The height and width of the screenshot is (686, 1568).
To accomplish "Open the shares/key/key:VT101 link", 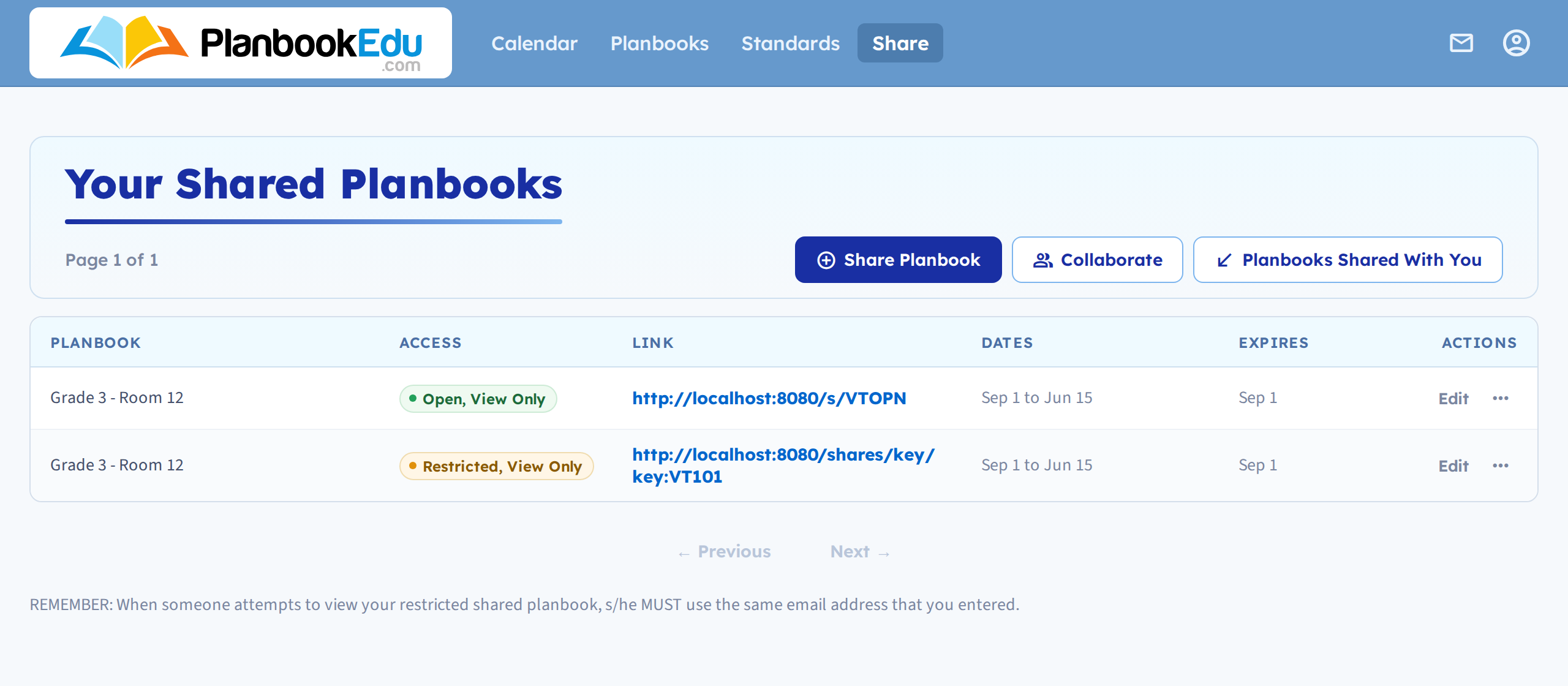I will coord(783,466).
